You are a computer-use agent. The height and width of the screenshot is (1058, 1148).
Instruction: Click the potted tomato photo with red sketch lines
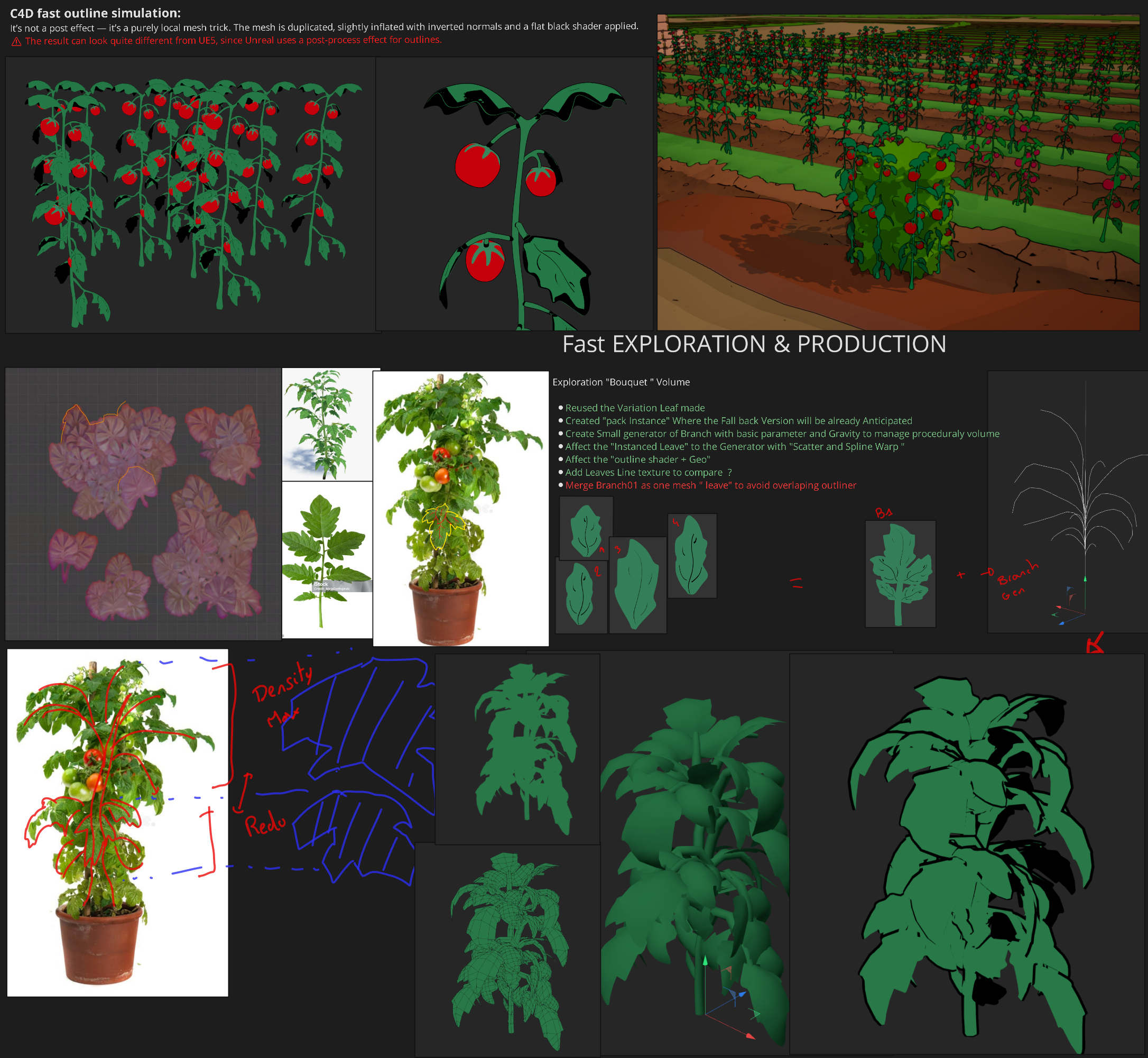tap(117, 822)
